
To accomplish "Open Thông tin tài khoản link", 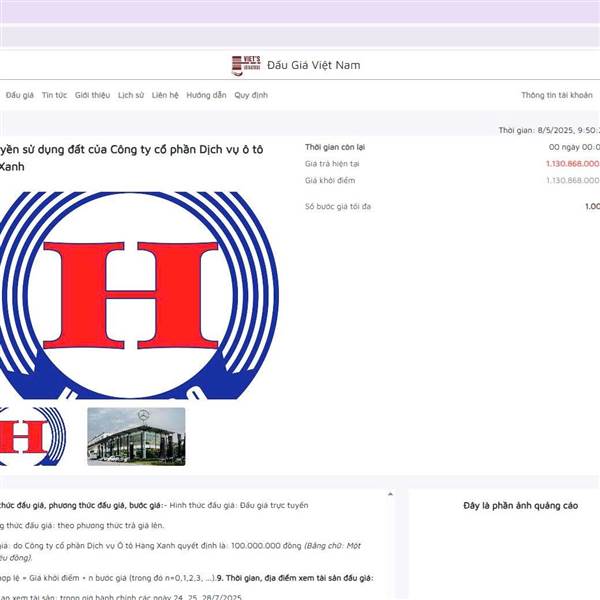I will click(557, 95).
